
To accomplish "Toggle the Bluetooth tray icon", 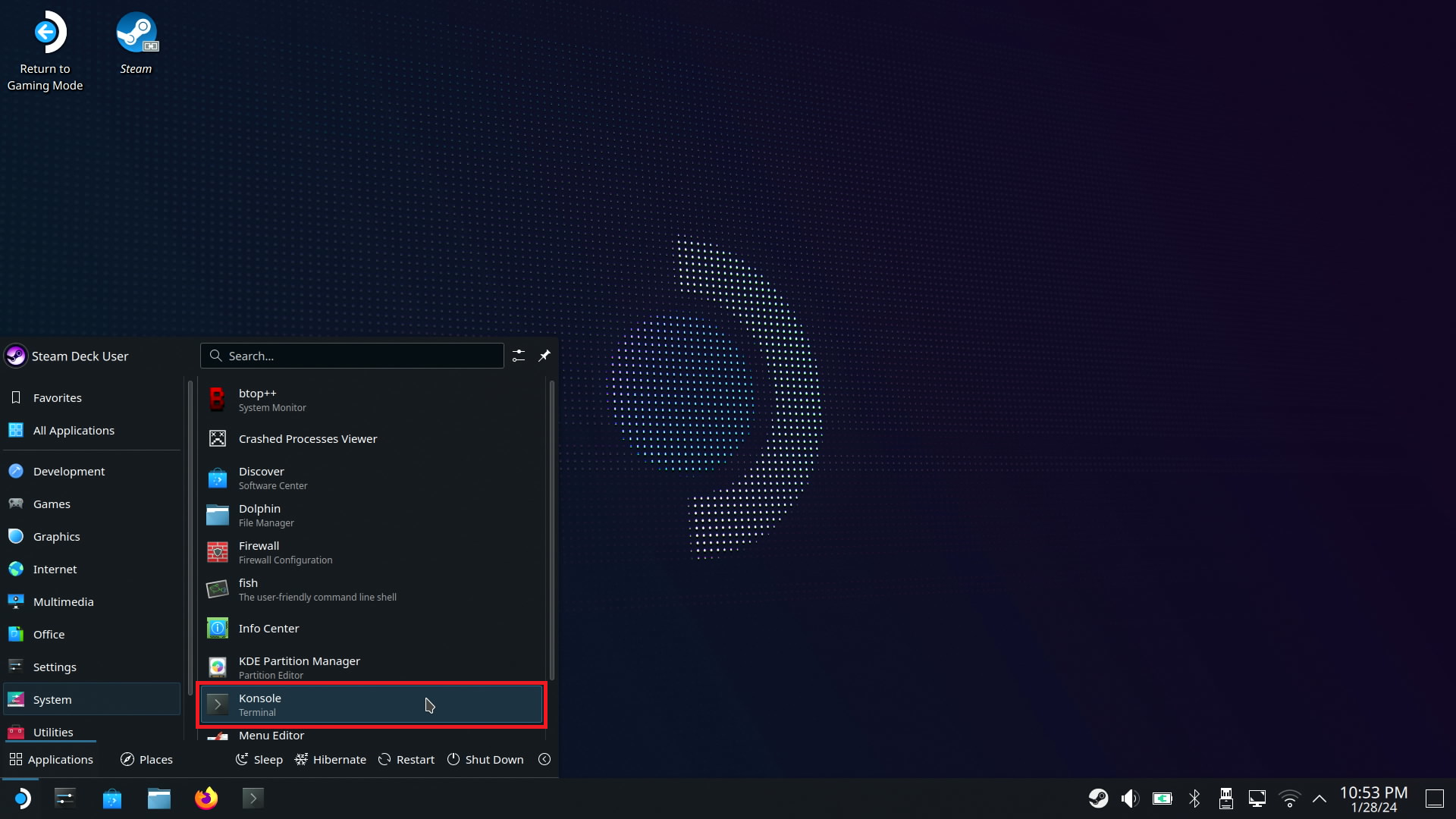I will [x=1194, y=798].
